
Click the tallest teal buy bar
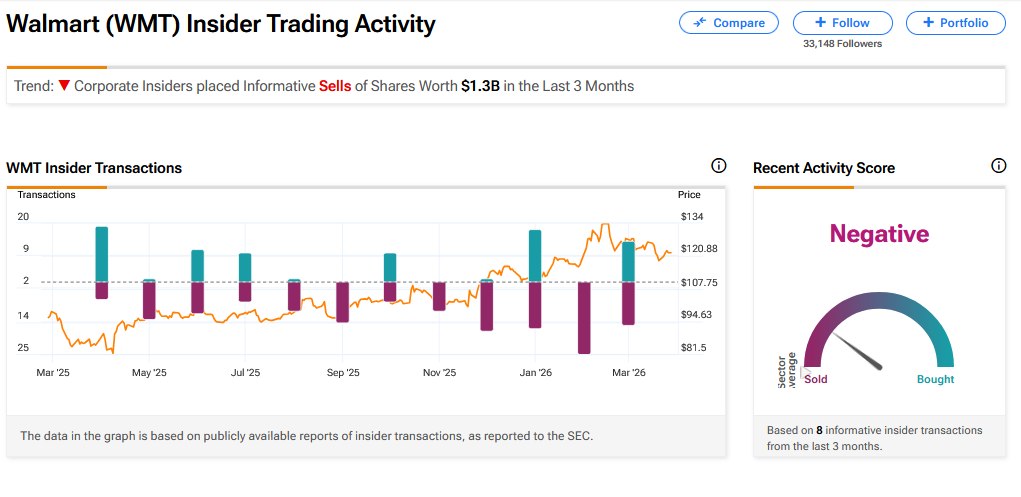pos(102,254)
